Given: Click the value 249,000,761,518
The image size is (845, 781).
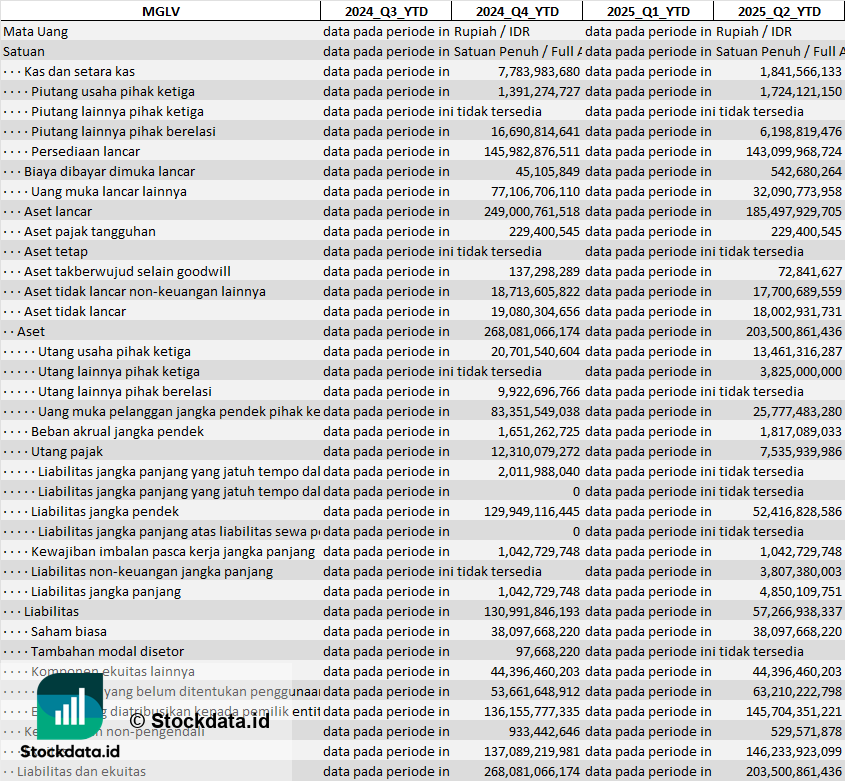Looking at the screenshot, I should (x=532, y=211).
